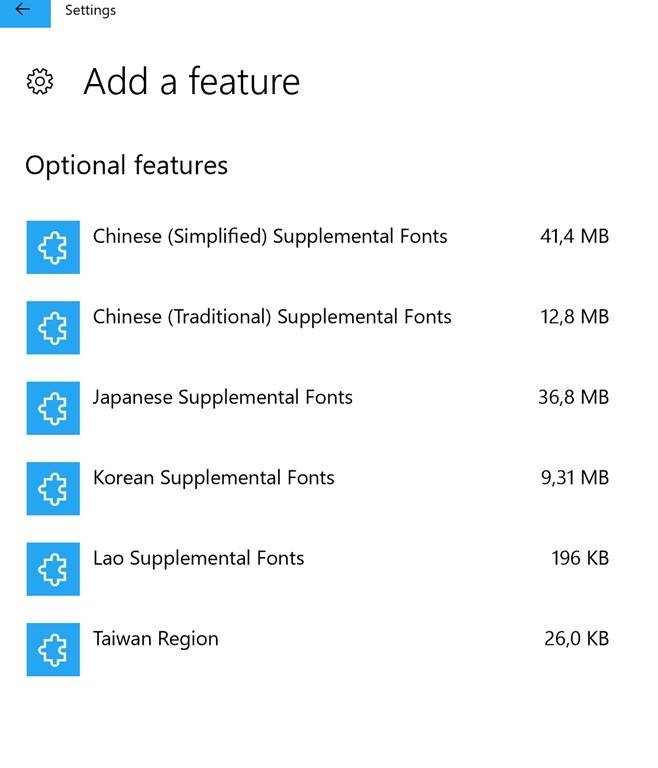This screenshot has height=768, width=658.
Task: Click the 41,4 MB size value
Action: click(574, 237)
